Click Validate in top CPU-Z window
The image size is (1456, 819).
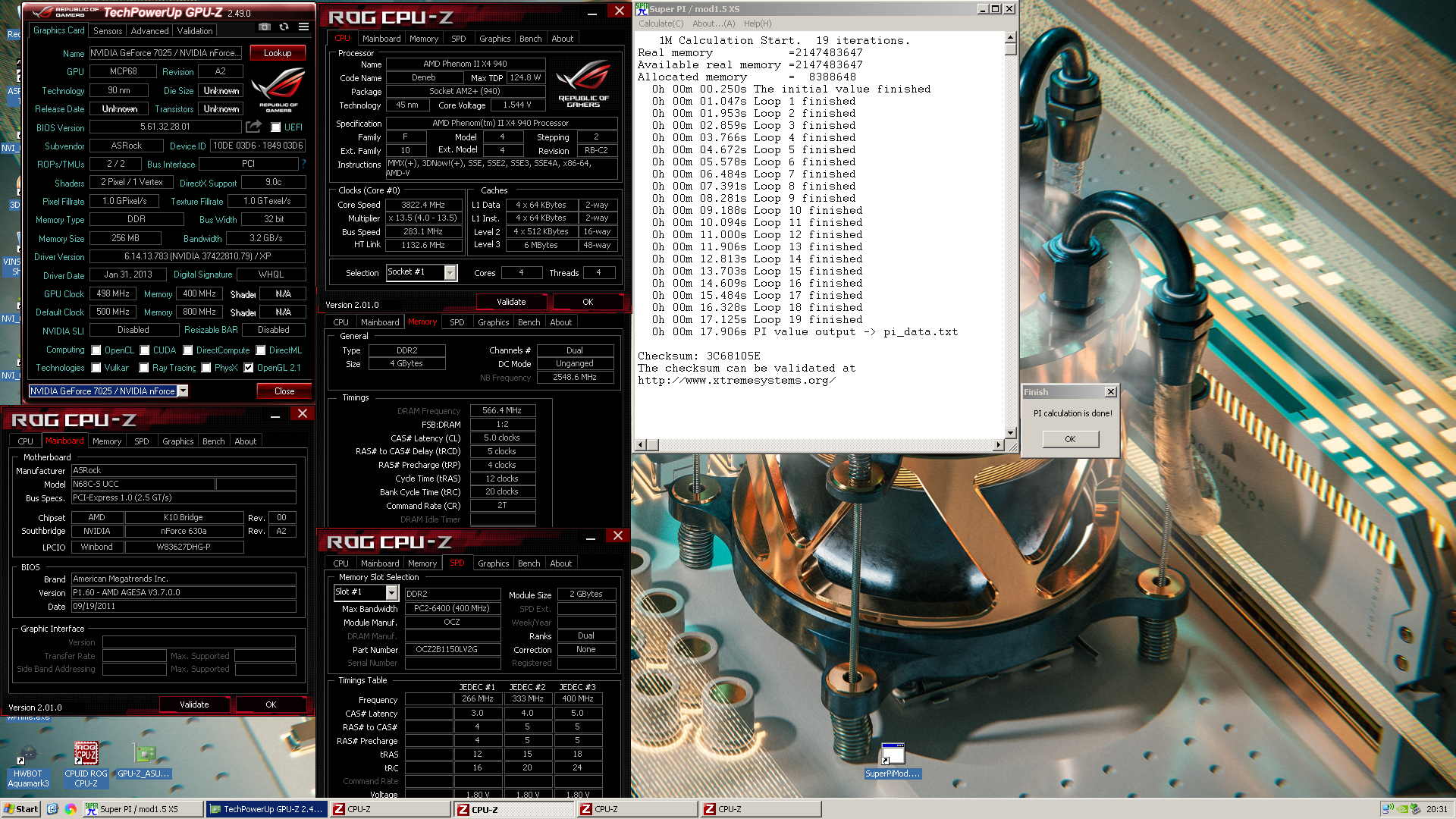click(x=511, y=302)
